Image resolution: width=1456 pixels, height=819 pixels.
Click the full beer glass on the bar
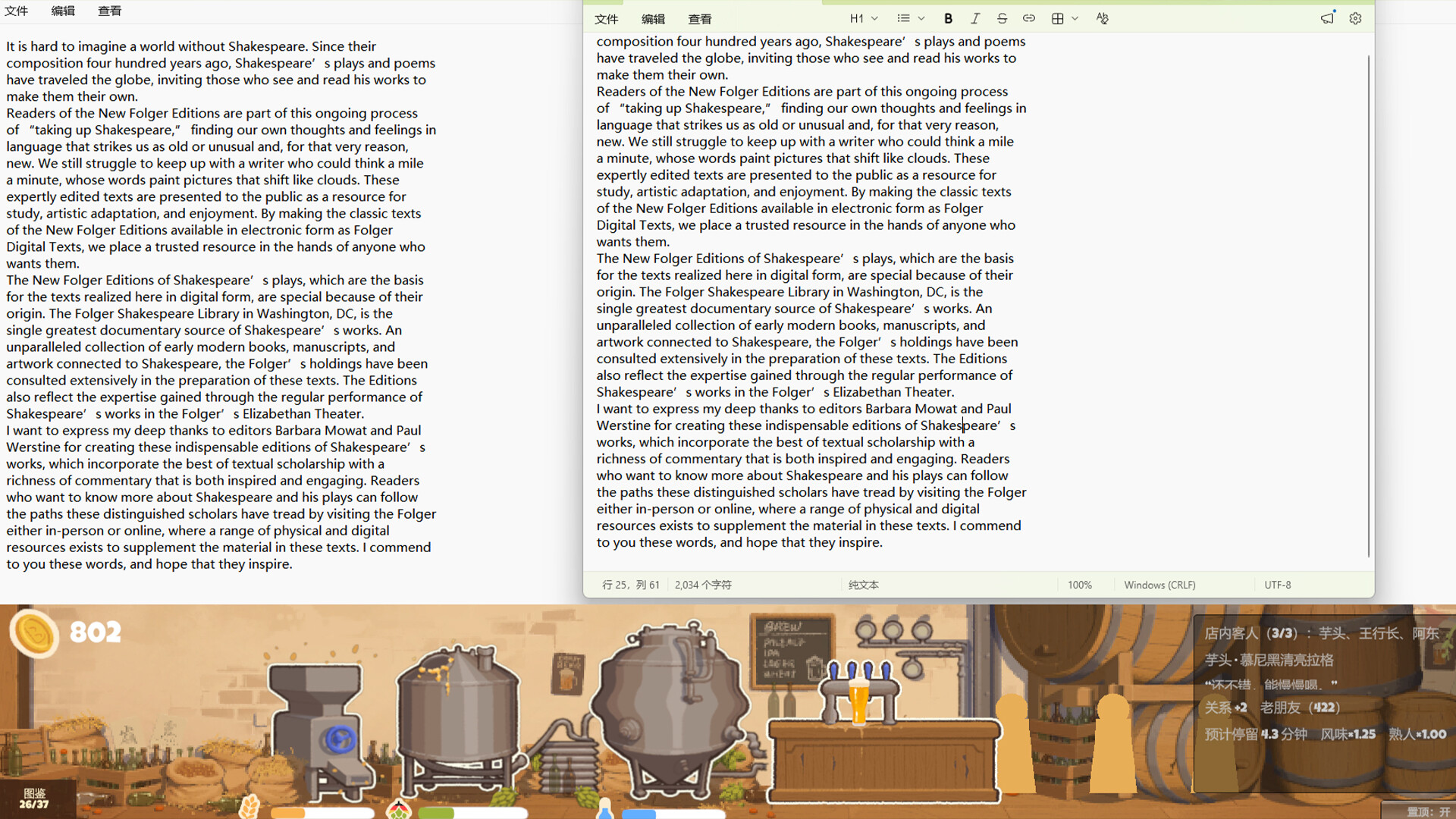point(859,701)
